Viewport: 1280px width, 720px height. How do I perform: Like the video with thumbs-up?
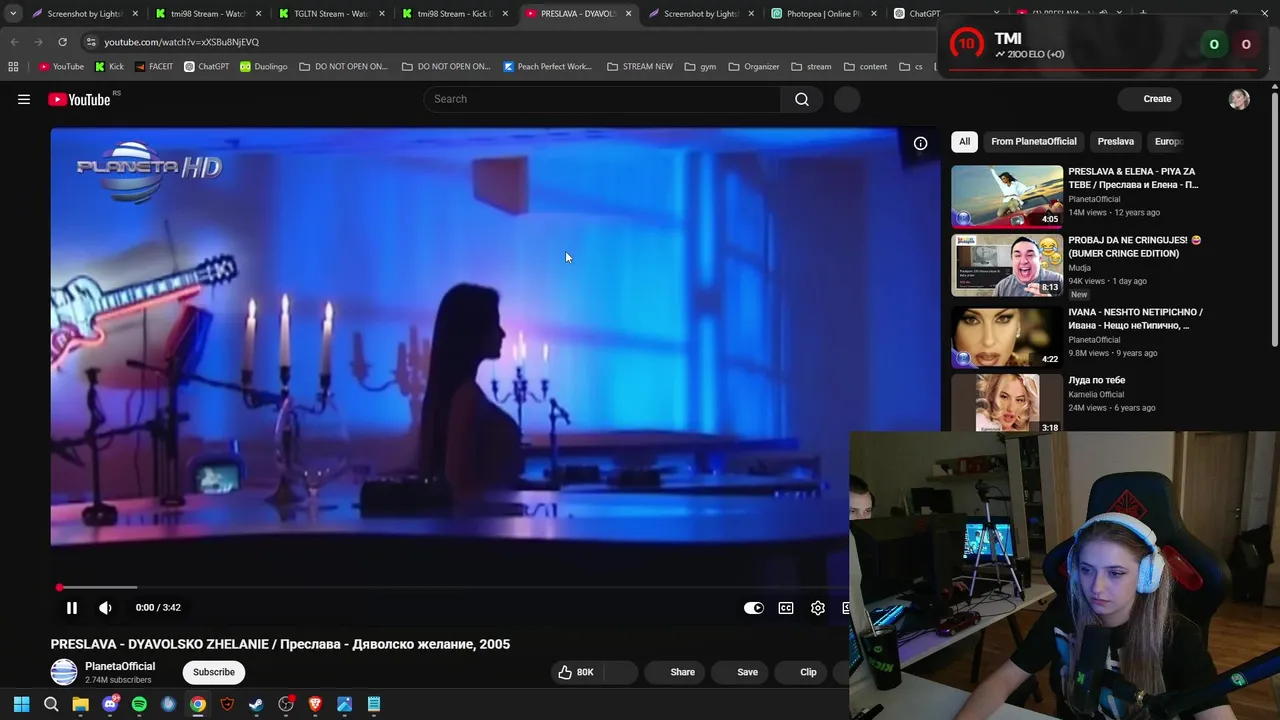click(x=576, y=672)
